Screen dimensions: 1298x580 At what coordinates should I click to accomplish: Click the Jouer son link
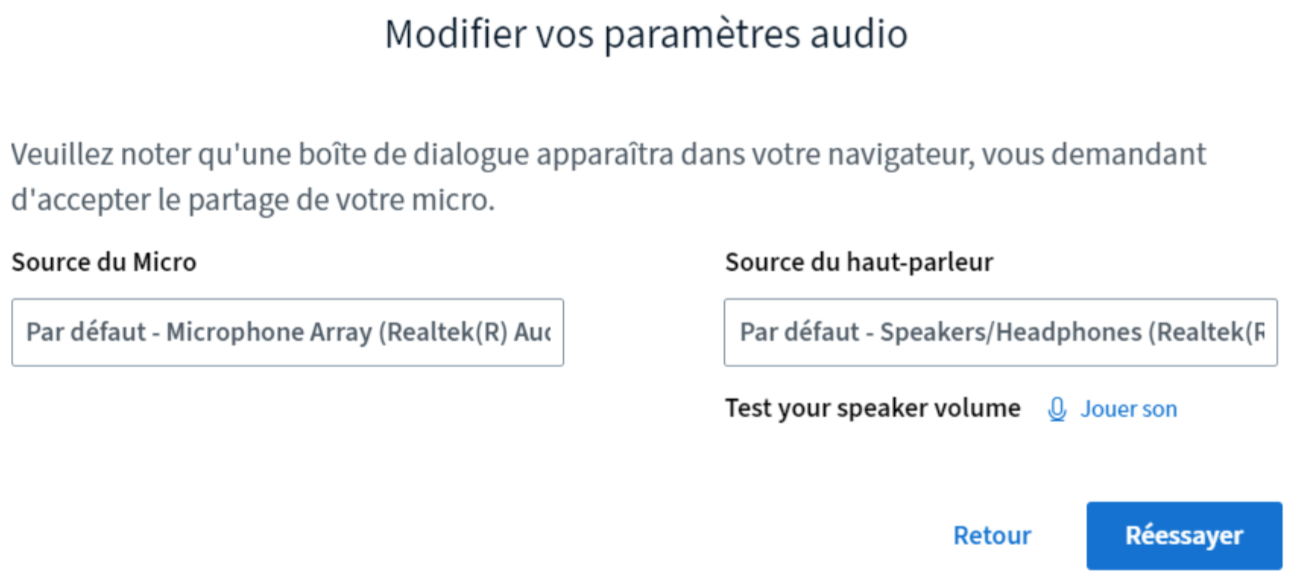point(1128,409)
